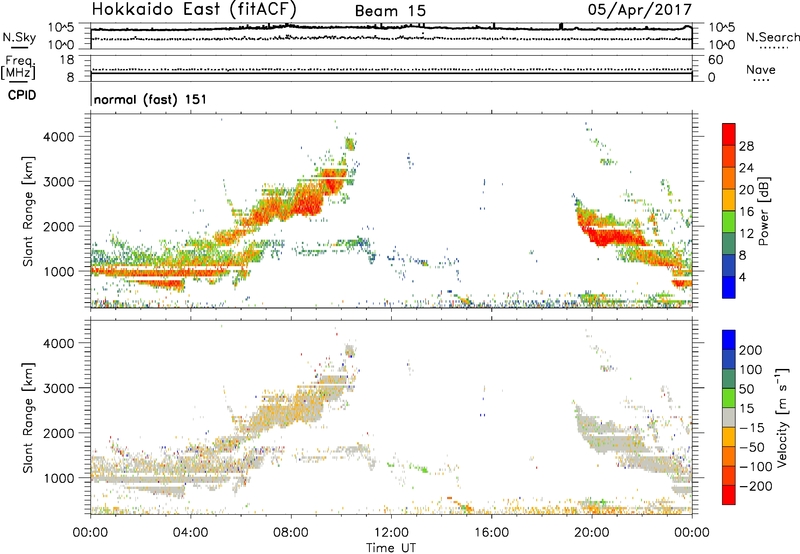Image resolution: width=800 pixels, height=554 pixels.
Task: Click the 'Freq. [MHz]' axis label
Action: 18,68
